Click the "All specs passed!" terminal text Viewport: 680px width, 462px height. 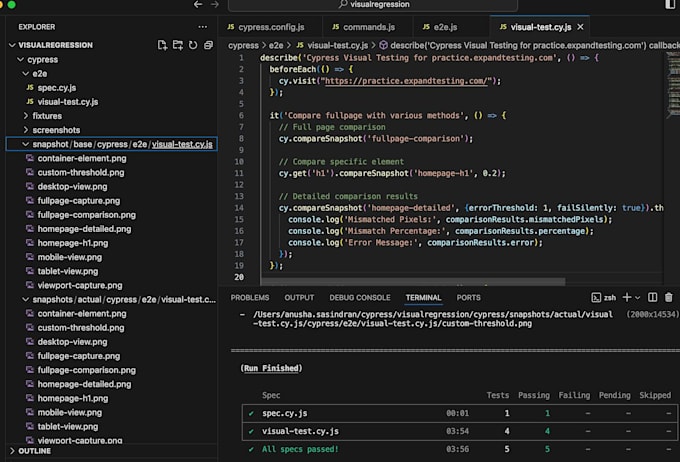300,449
